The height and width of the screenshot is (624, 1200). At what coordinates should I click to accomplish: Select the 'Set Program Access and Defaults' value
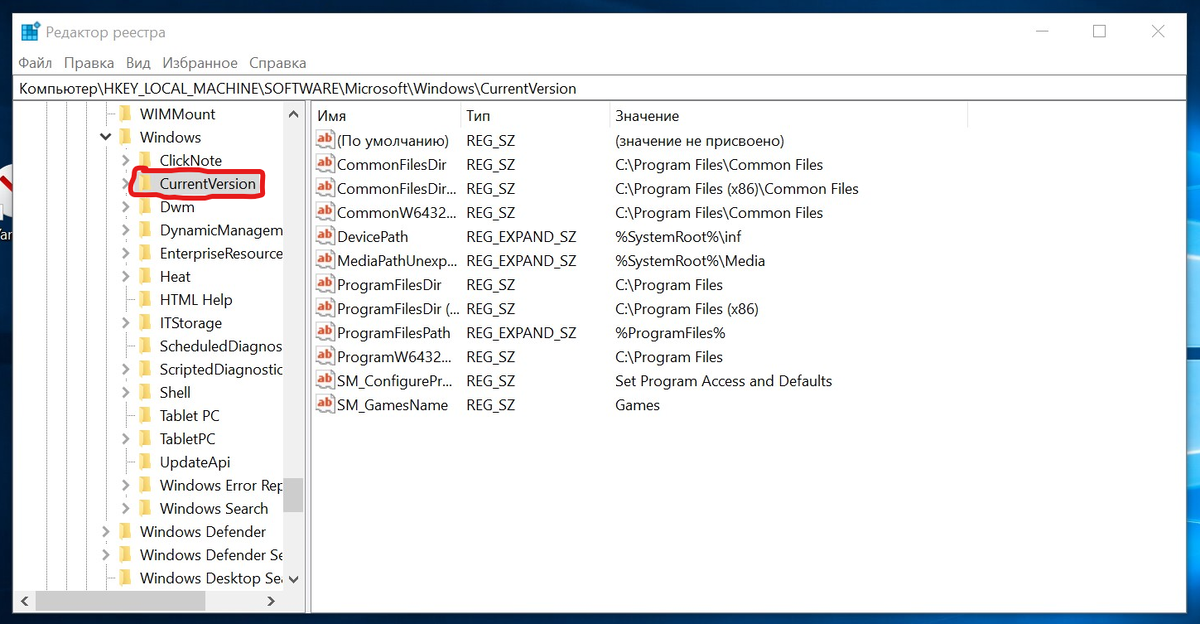pyautogui.click(x=723, y=380)
